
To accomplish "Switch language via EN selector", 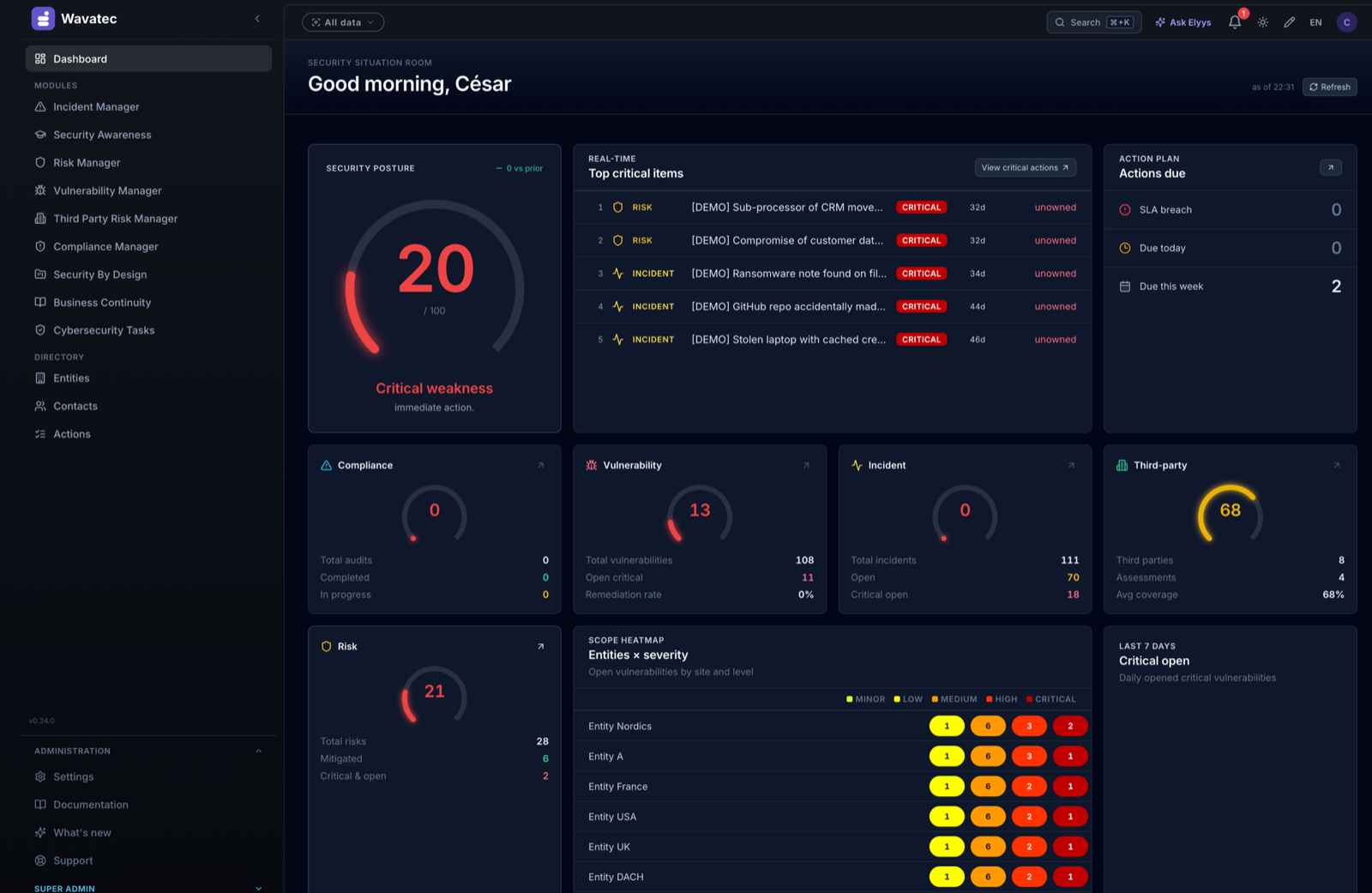I will click(1315, 22).
